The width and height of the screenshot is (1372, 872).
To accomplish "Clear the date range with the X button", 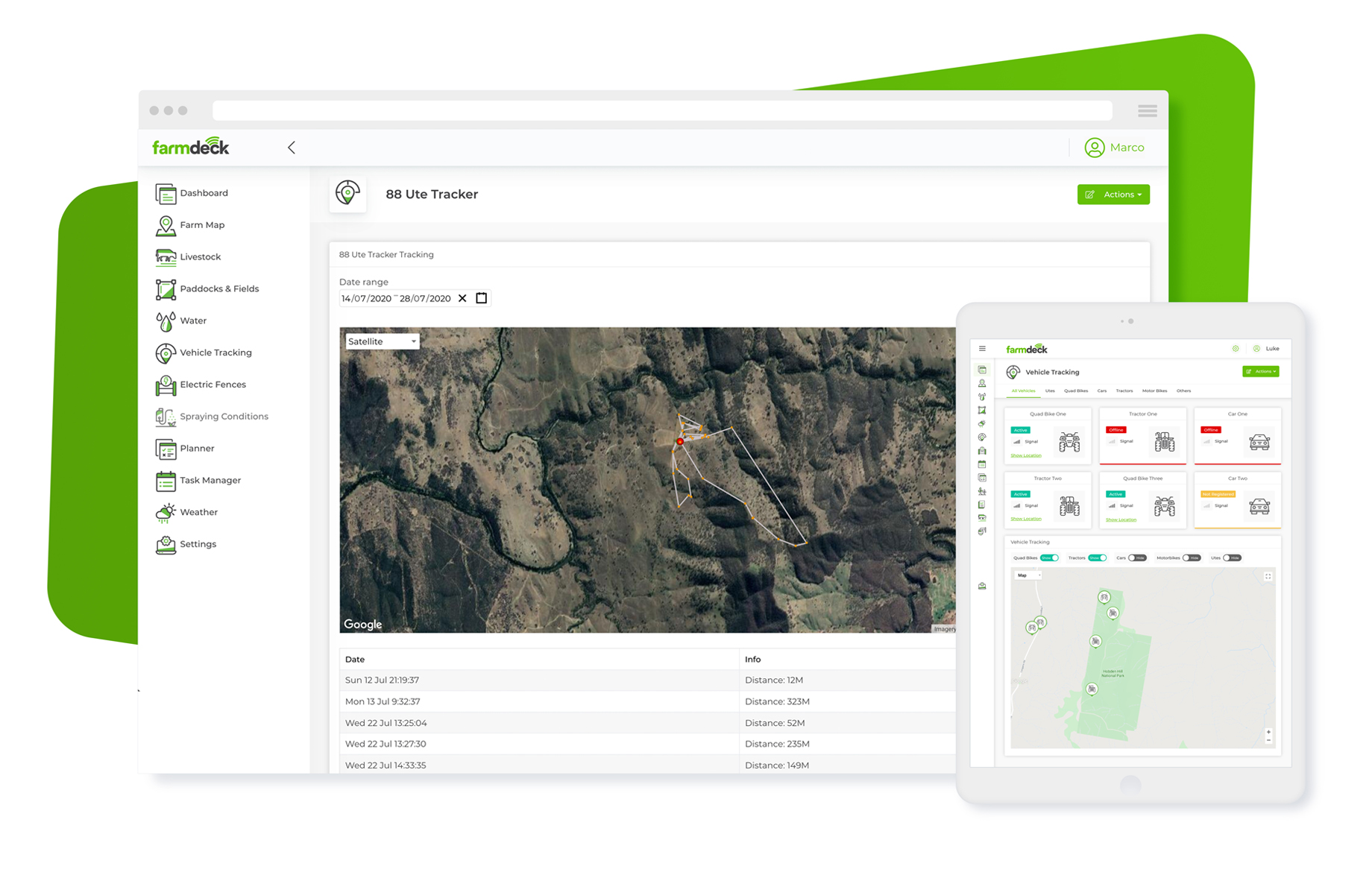I will 462,298.
